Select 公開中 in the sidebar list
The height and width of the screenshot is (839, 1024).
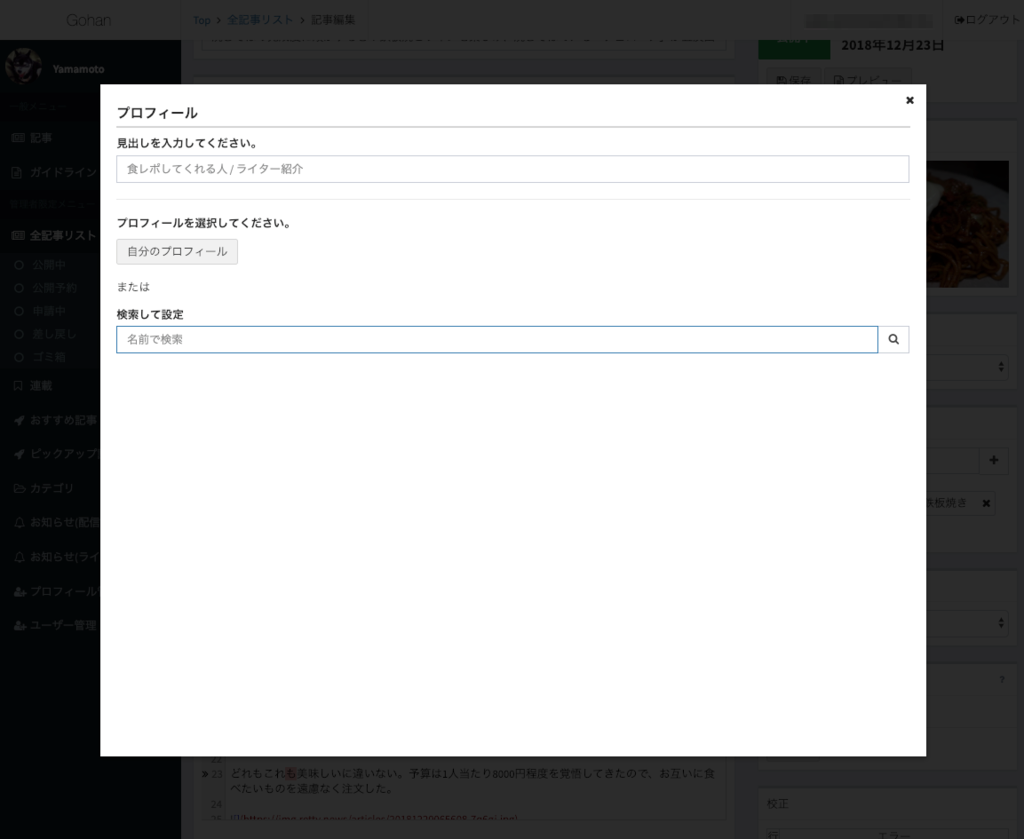click(x=49, y=265)
